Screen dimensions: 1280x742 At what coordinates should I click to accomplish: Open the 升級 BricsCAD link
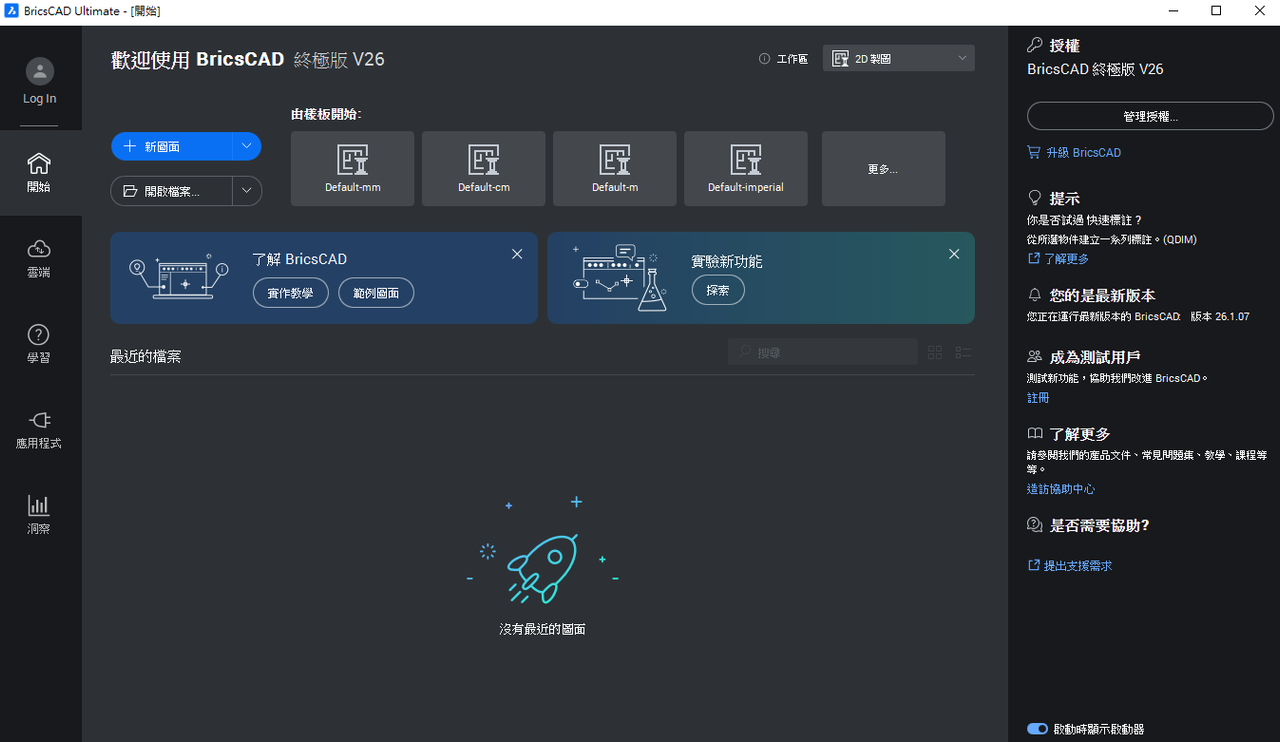pyautogui.click(x=1074, y=153)
